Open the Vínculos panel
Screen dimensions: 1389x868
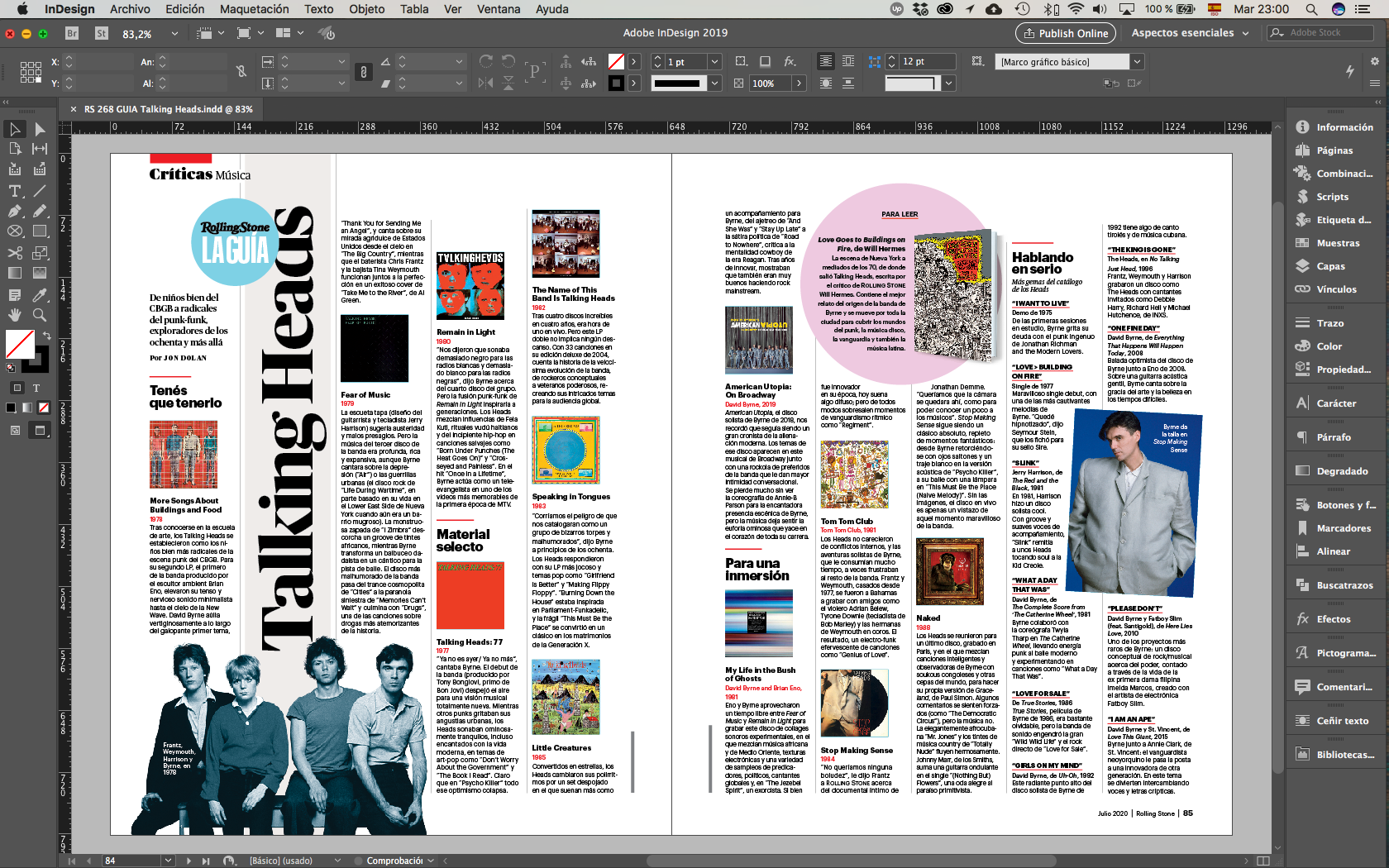[x=1336, y=289]
